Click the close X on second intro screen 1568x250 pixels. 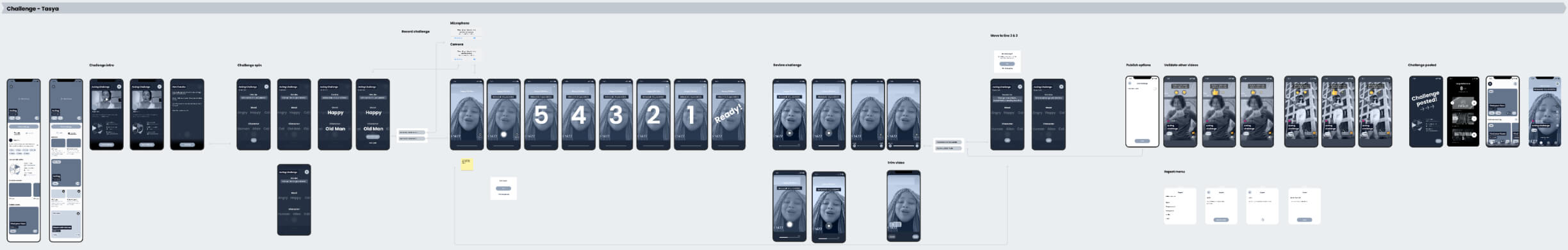click(x=159, y=87)
